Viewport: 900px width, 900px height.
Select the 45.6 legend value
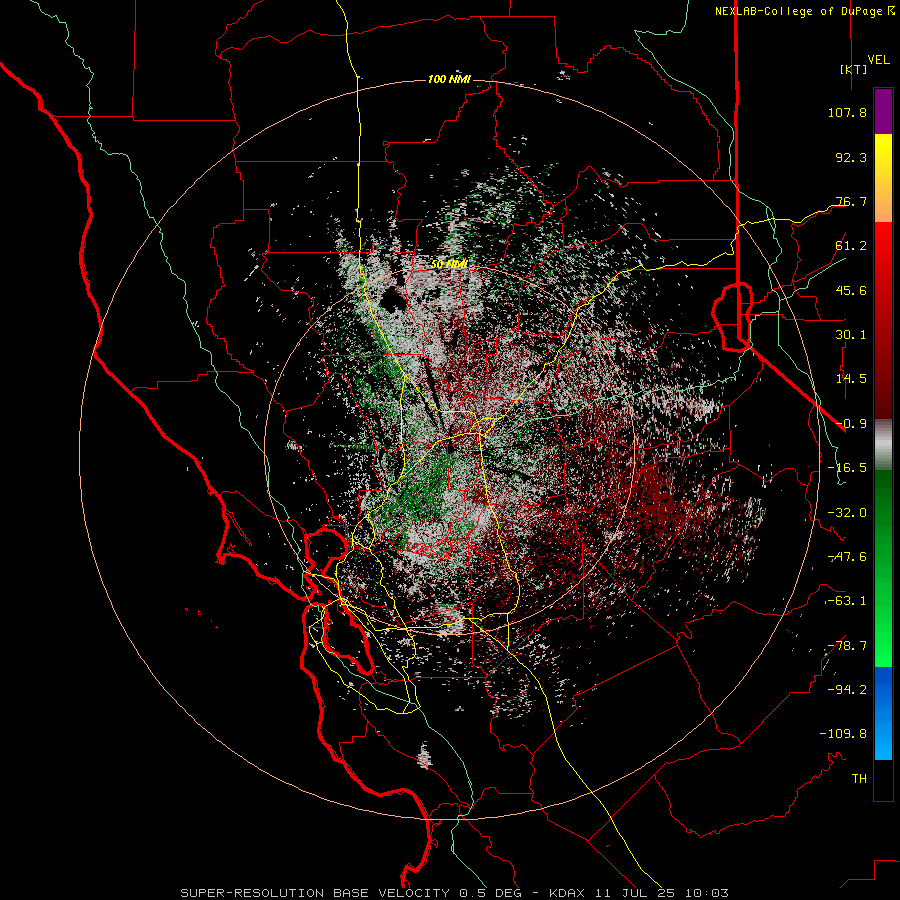tap(851, 290)
